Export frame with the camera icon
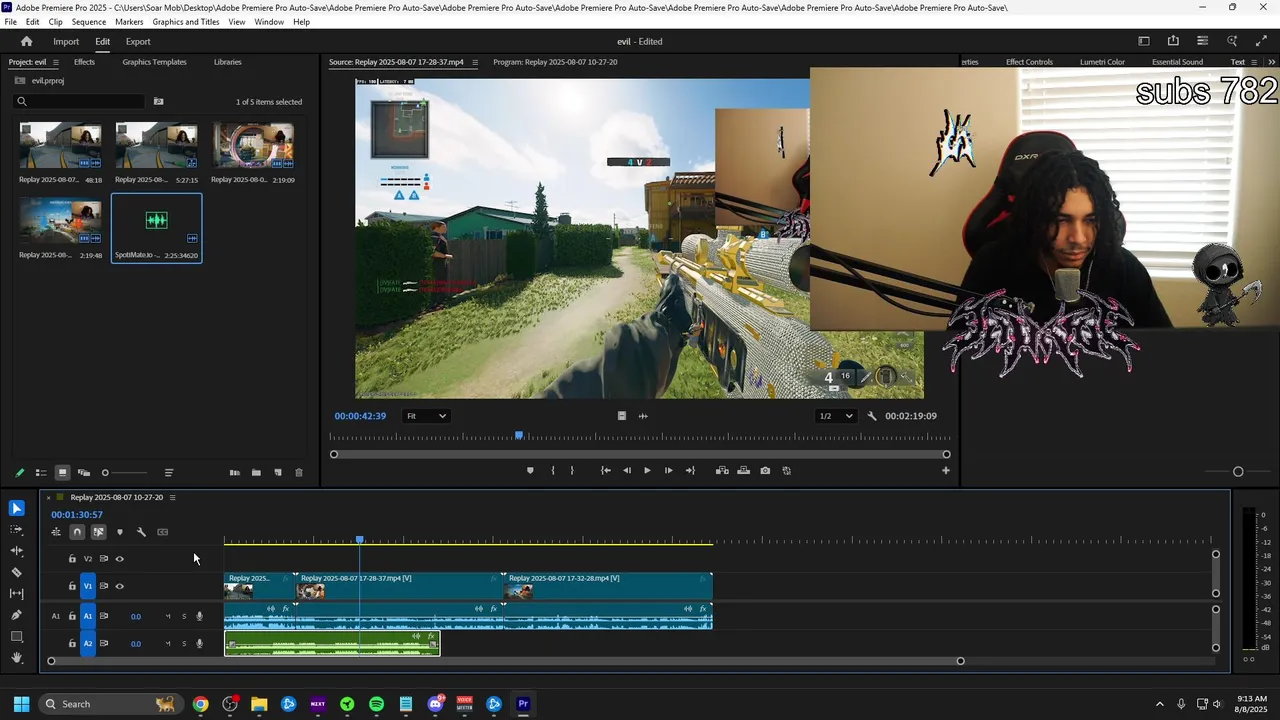The width and height of the screenshot is (1280, 720). coord(765,470)
